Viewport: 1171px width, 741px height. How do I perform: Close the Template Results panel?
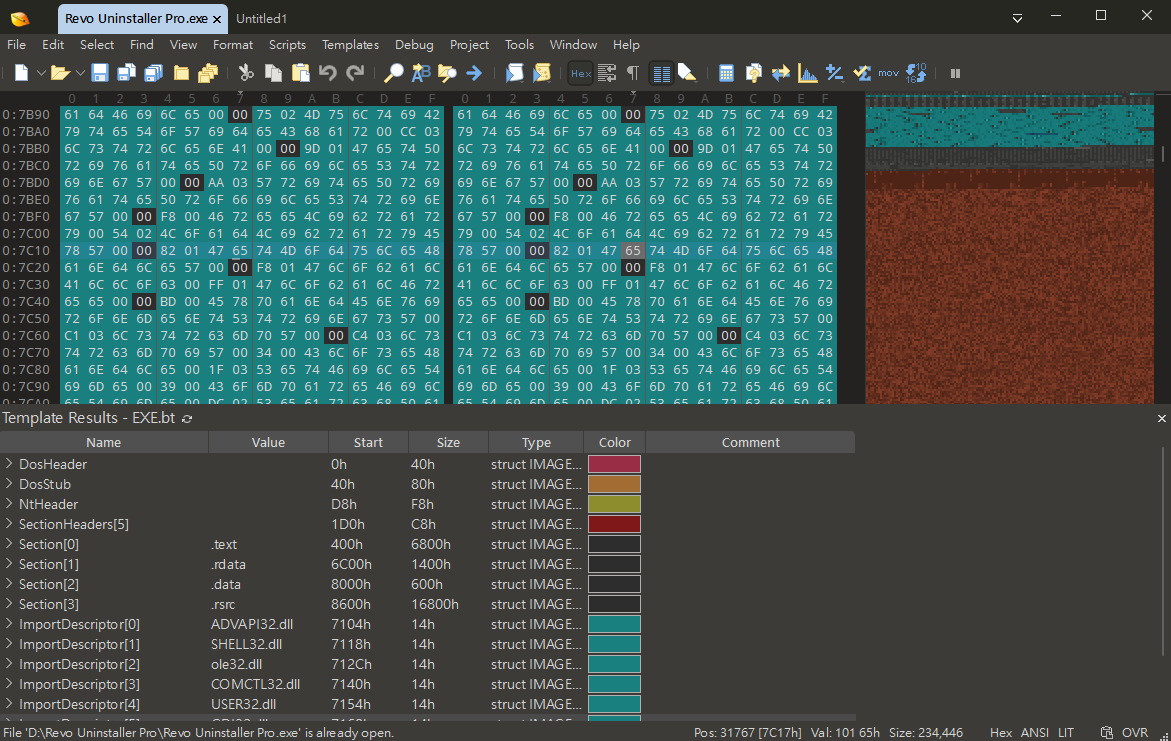[x=1161, y=418]
